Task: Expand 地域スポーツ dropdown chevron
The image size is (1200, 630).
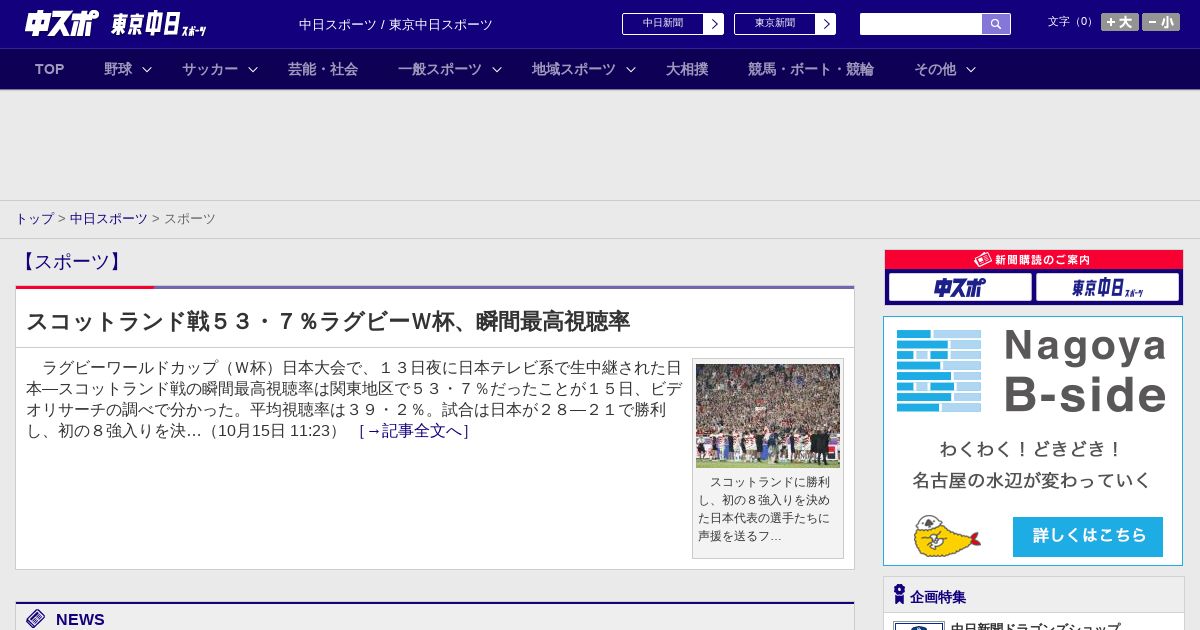Action: coord(631,69)
